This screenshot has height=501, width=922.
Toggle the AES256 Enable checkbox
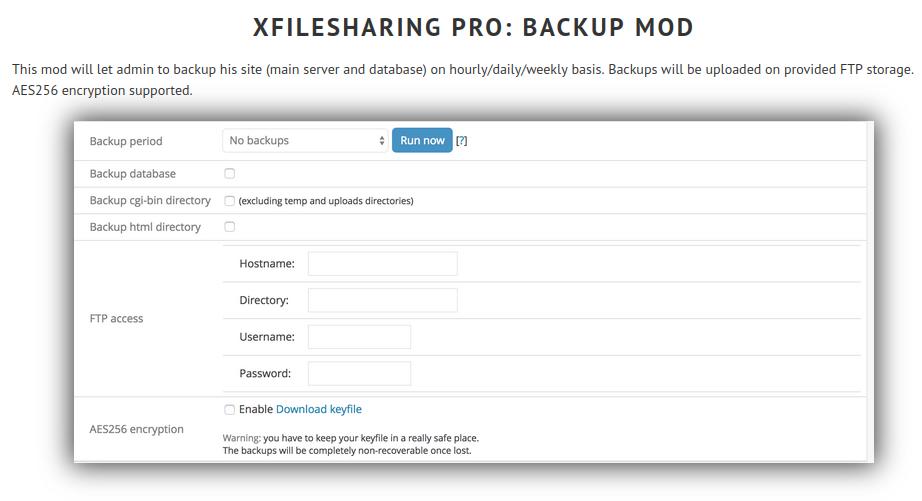229,410
